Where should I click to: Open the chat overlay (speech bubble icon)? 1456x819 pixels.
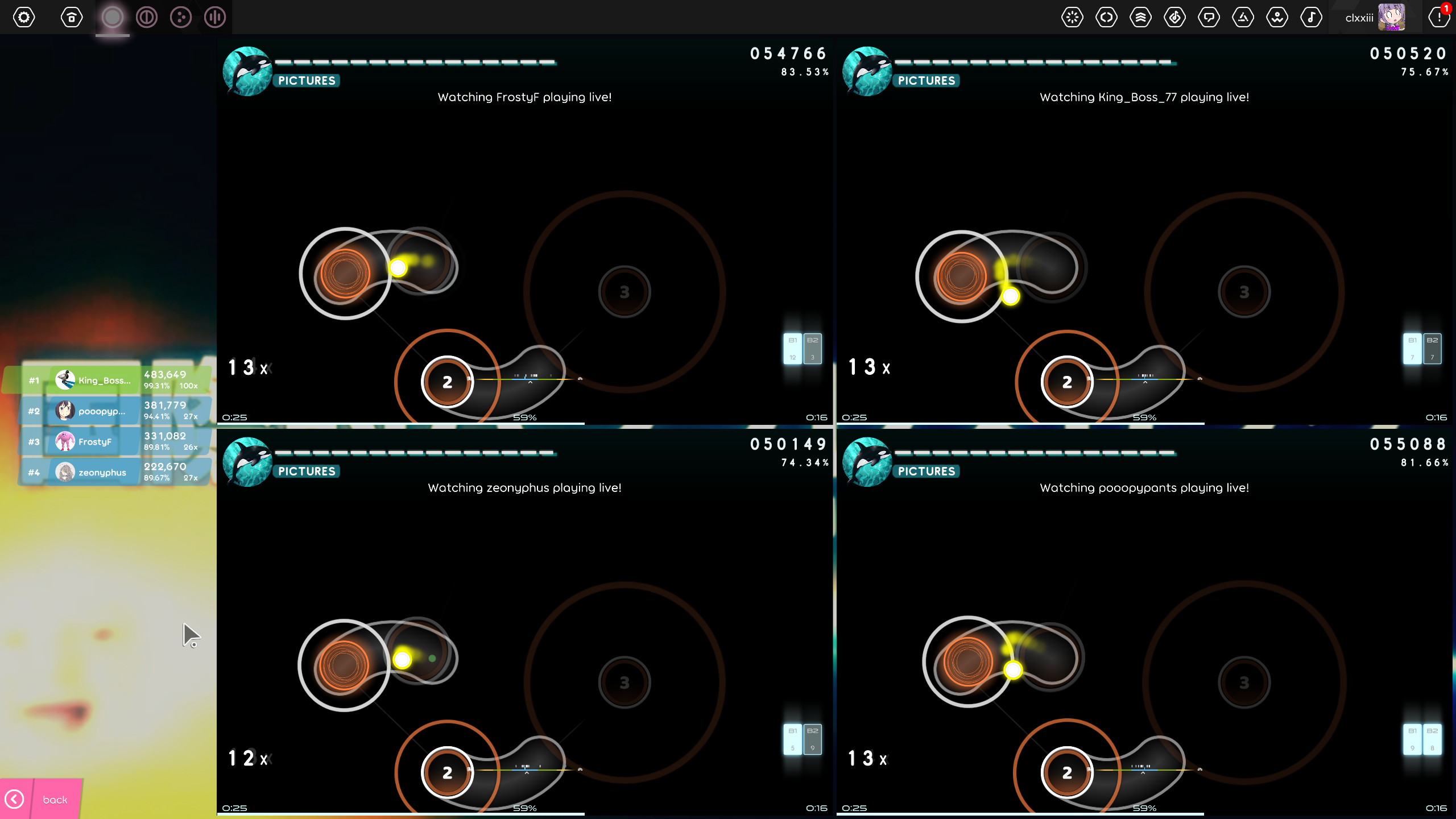point(1209,17)
